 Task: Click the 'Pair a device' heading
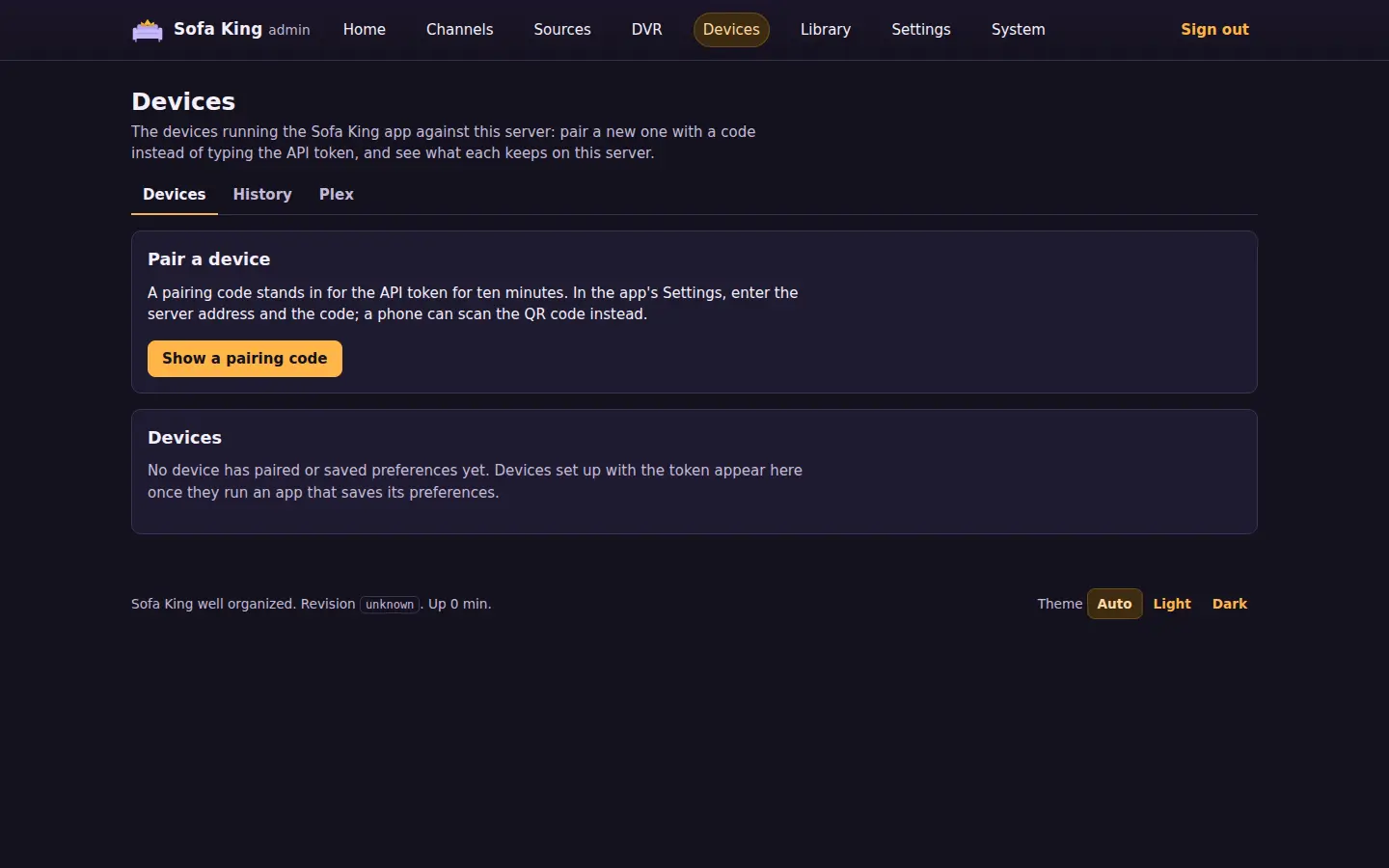[209, 259]
